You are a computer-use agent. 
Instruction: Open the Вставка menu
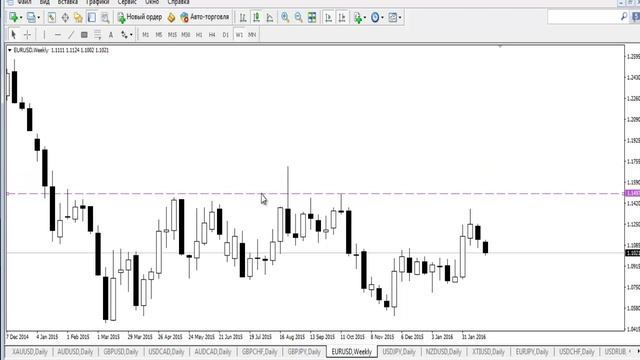click(x=67, y=2)
